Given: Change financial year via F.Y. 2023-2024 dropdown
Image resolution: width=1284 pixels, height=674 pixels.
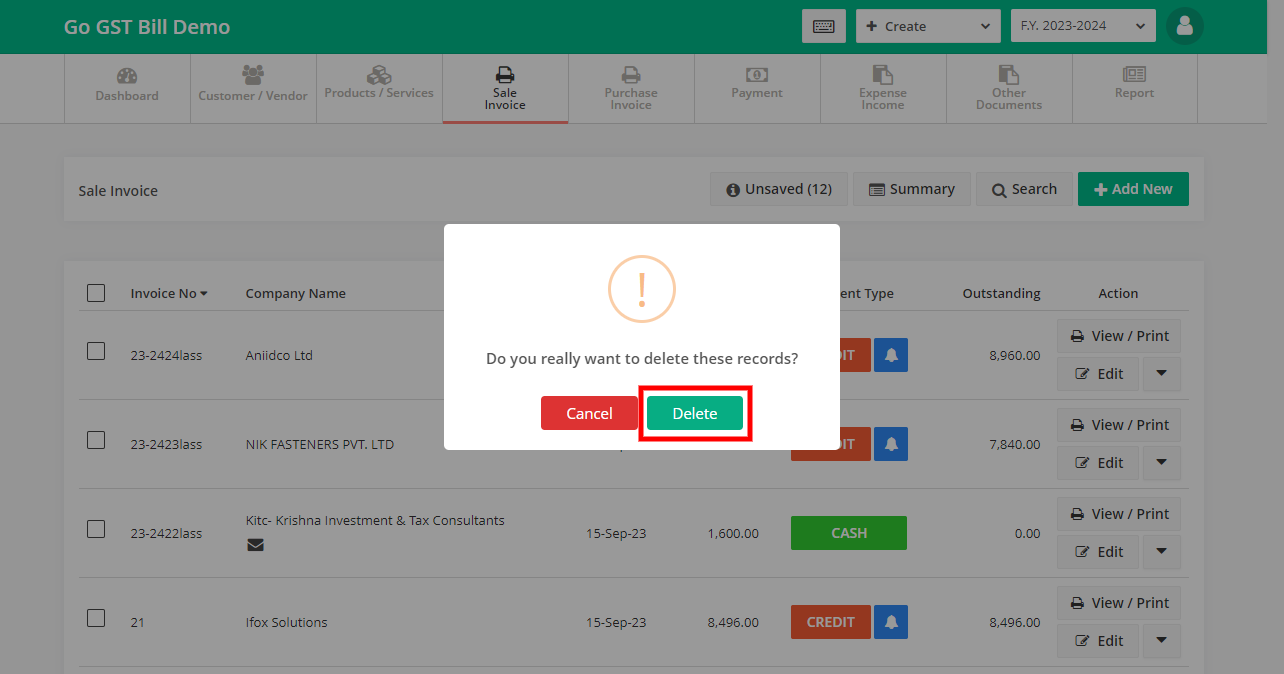Looking at the screenshot, I should [x=1082, y=26].
